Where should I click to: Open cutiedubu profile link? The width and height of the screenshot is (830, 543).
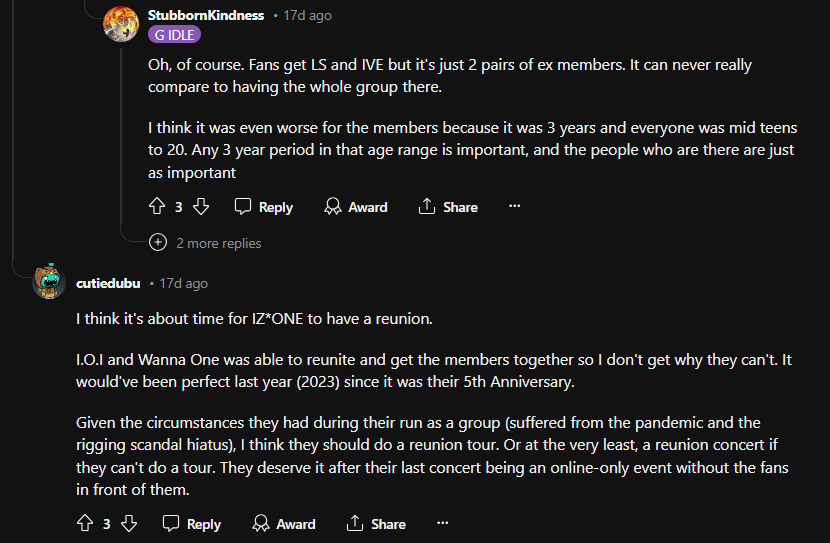click(x=108, y=283)
